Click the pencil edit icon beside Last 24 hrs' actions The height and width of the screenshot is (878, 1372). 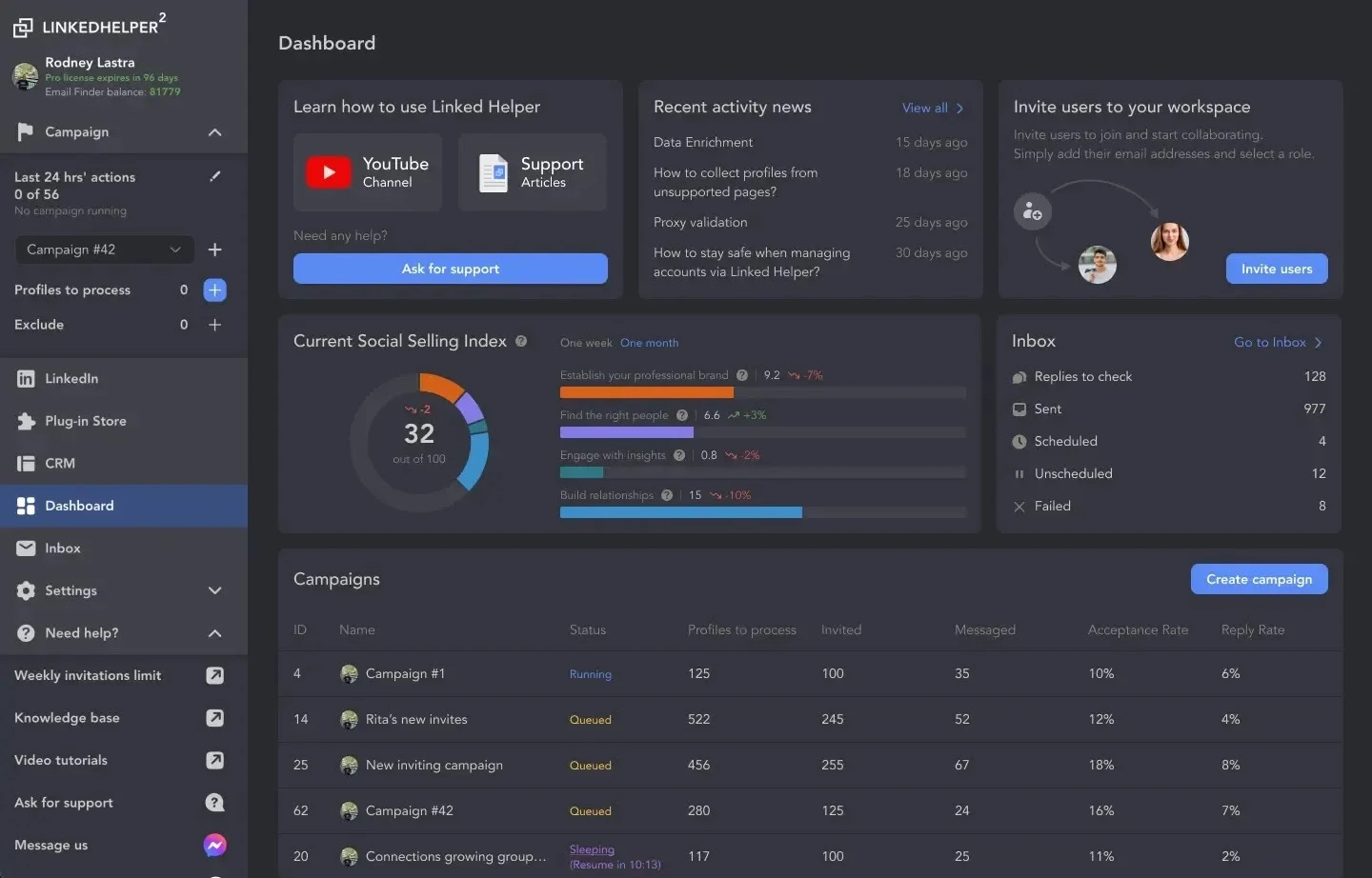(x=215, y=176)
